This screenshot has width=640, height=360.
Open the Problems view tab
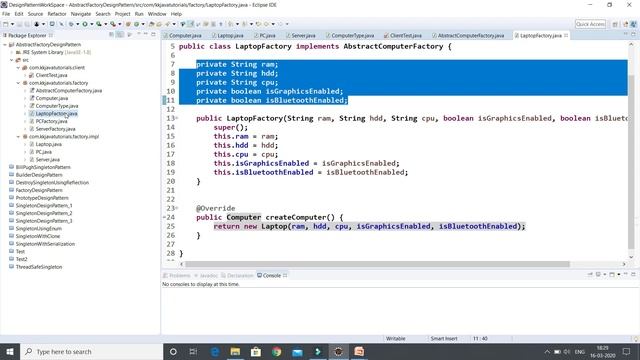177,276
